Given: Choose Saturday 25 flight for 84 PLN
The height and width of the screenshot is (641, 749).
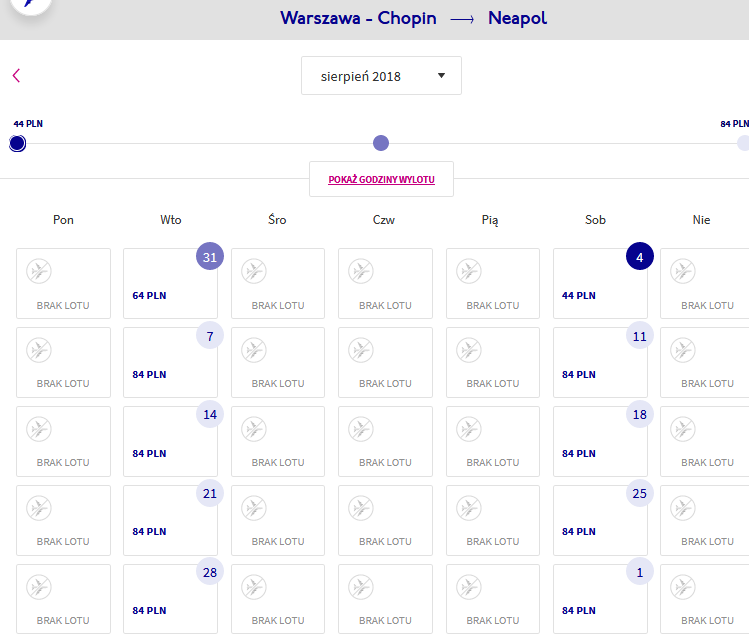Looking at the screenshot, I should pyautogui.click(x=600, y=520).
